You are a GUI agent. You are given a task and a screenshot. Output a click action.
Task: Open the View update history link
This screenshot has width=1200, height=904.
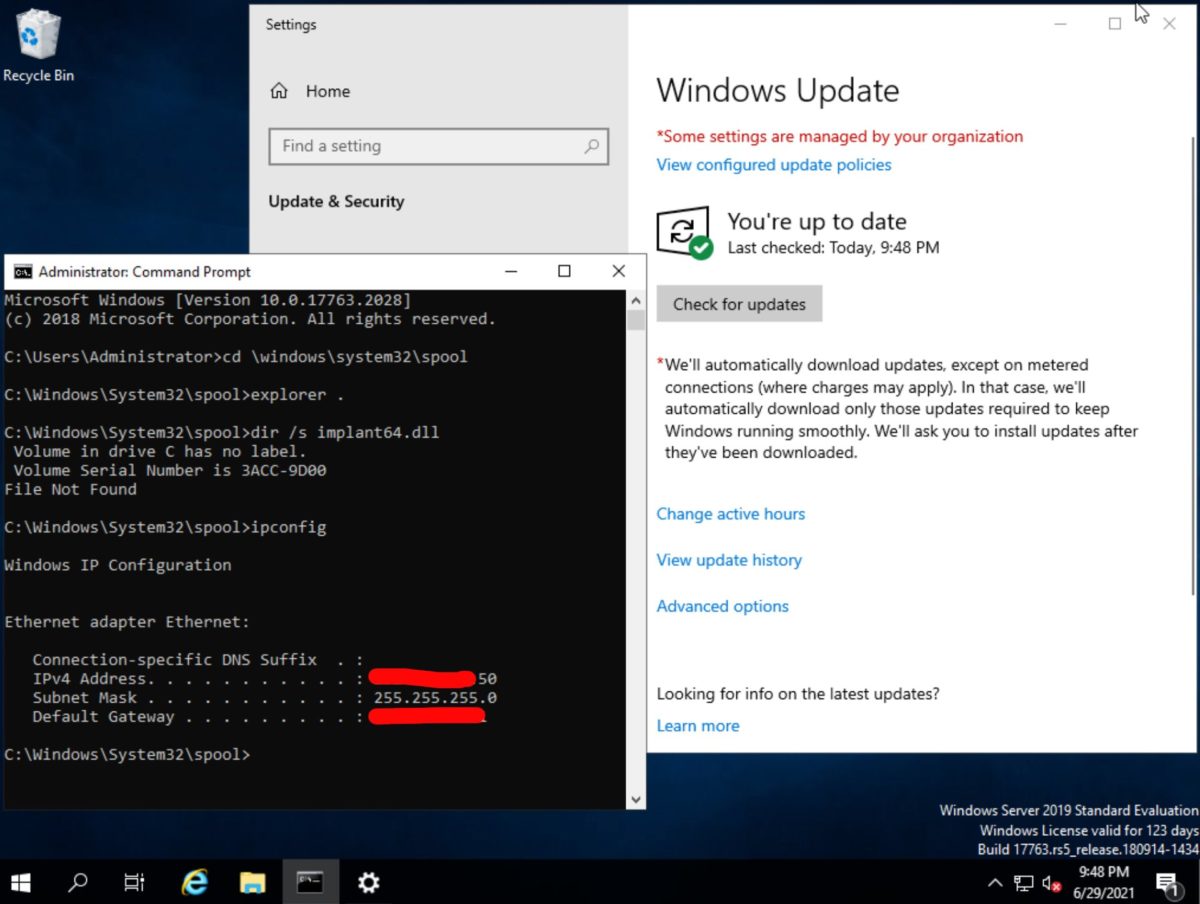coord(728,560)
